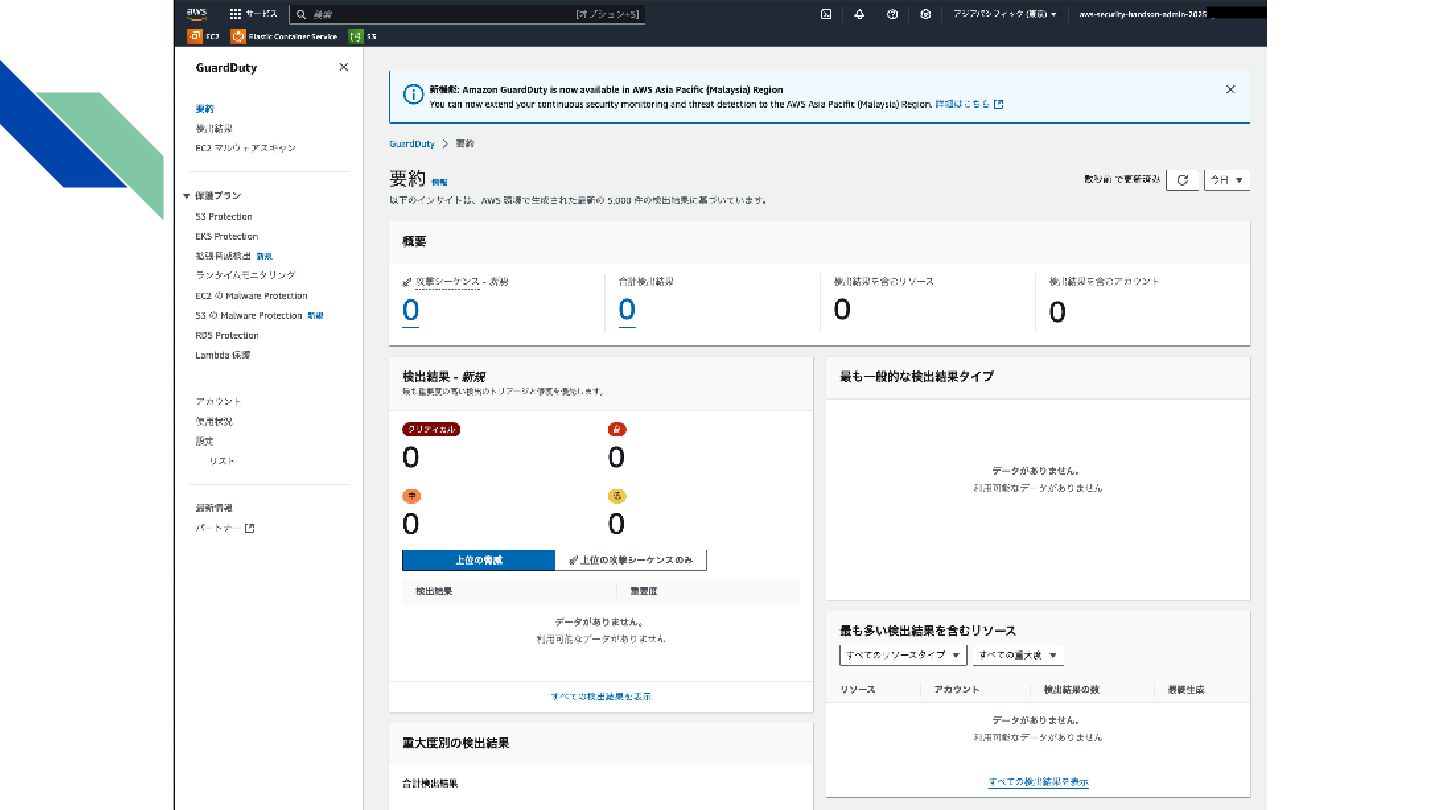Viewport: 1440px width, 810px height.
Task: Open the help question-mark icon
Action: click(x=892, y=14)
